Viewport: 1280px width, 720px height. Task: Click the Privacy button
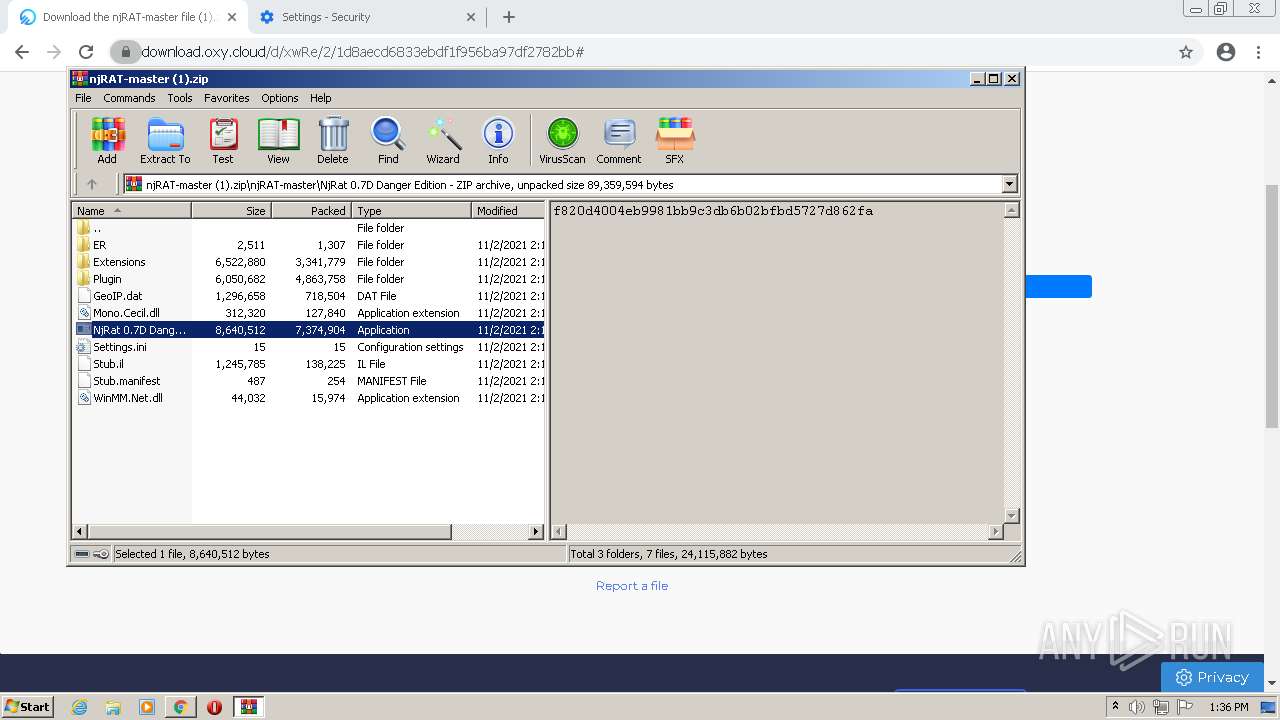[x=1212, y=677]
